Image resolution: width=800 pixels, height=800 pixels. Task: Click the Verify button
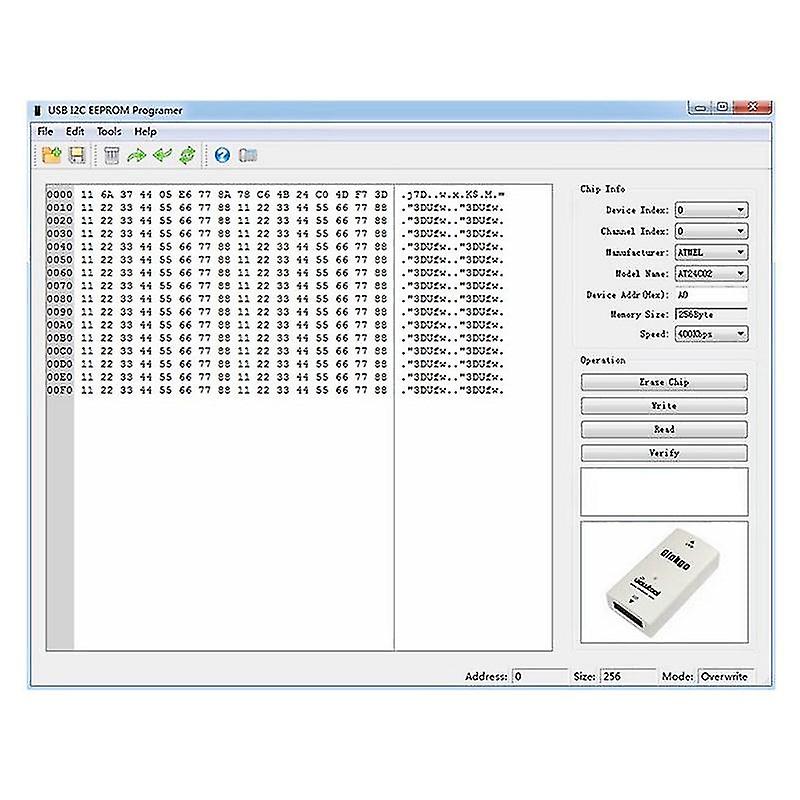point(664,452)
